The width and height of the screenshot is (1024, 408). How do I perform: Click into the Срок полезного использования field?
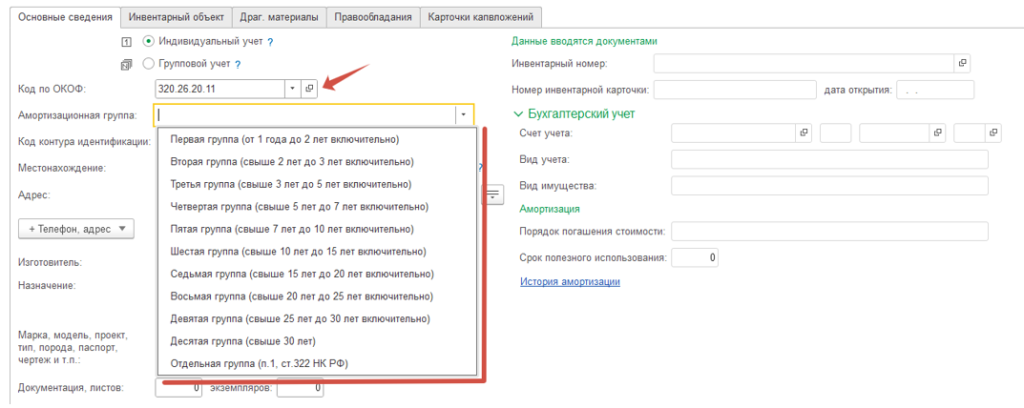695,257
